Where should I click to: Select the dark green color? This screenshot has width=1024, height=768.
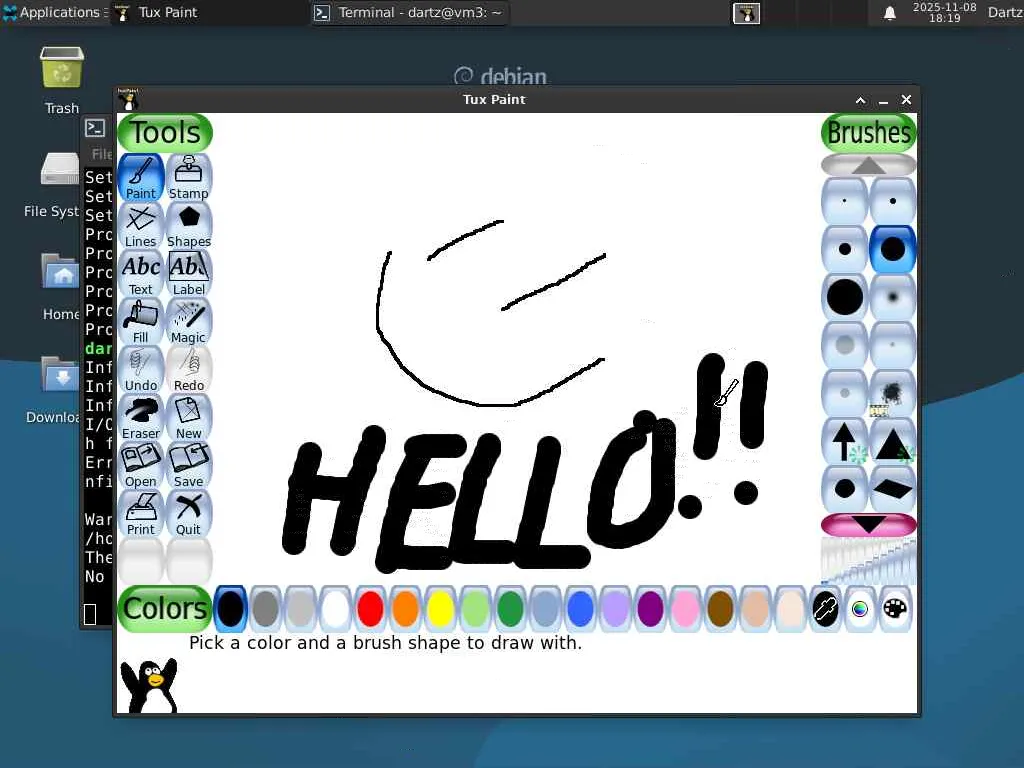(510, 609)
